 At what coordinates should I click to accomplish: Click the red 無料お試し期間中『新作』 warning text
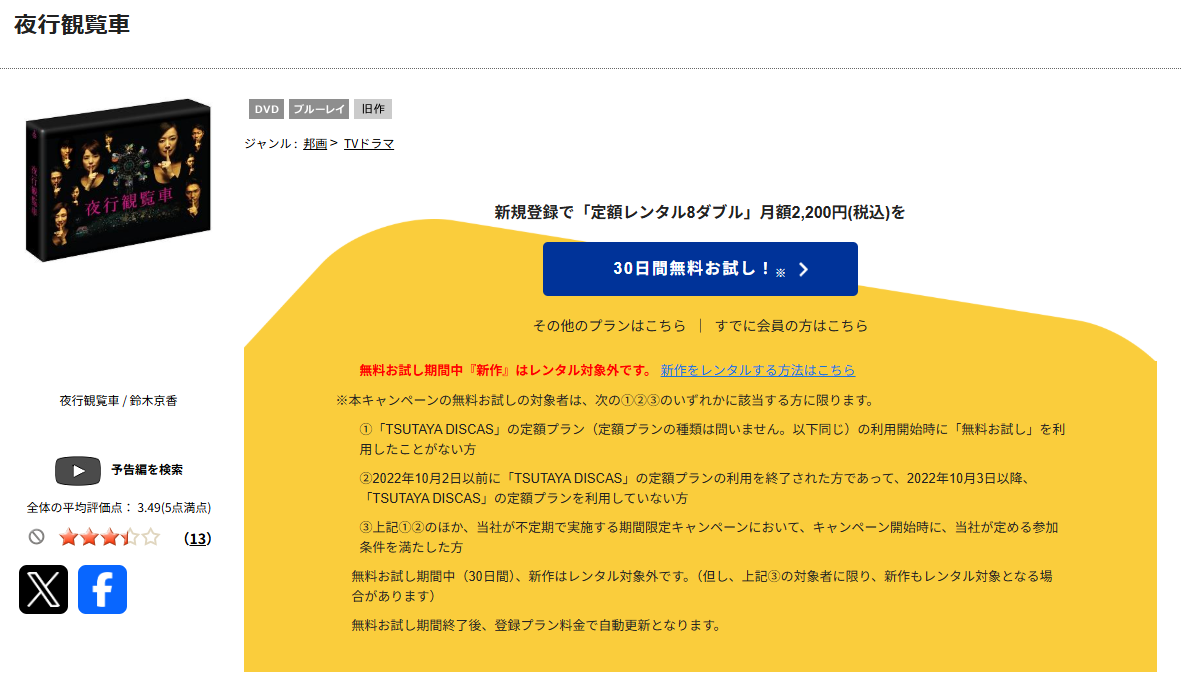506,370
